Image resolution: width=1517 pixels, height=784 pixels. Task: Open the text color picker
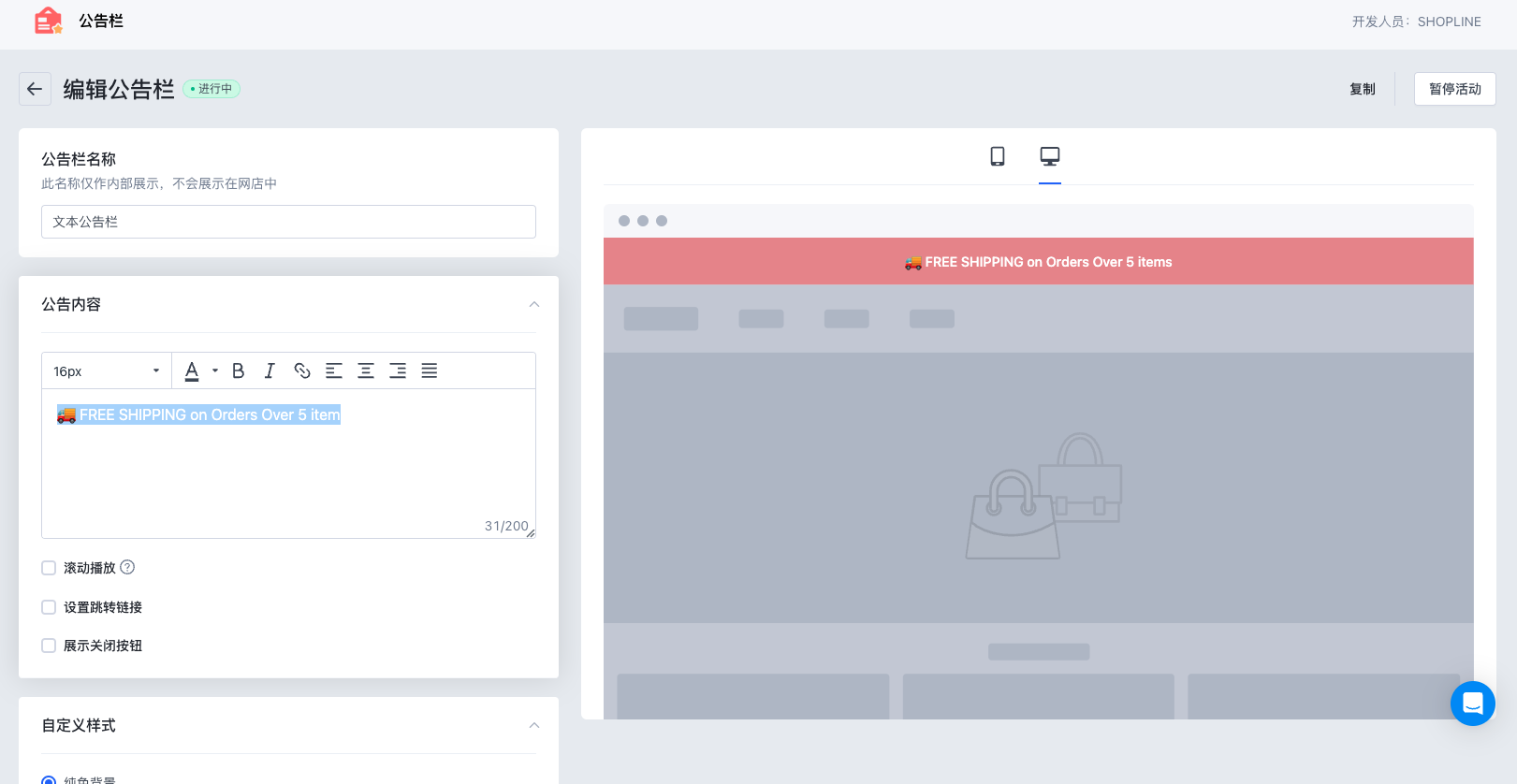point(192,371)
